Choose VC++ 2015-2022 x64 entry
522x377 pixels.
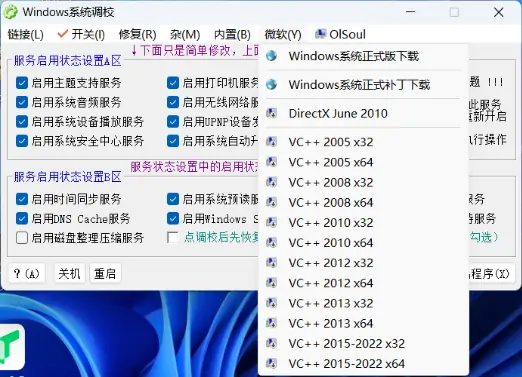363,363
